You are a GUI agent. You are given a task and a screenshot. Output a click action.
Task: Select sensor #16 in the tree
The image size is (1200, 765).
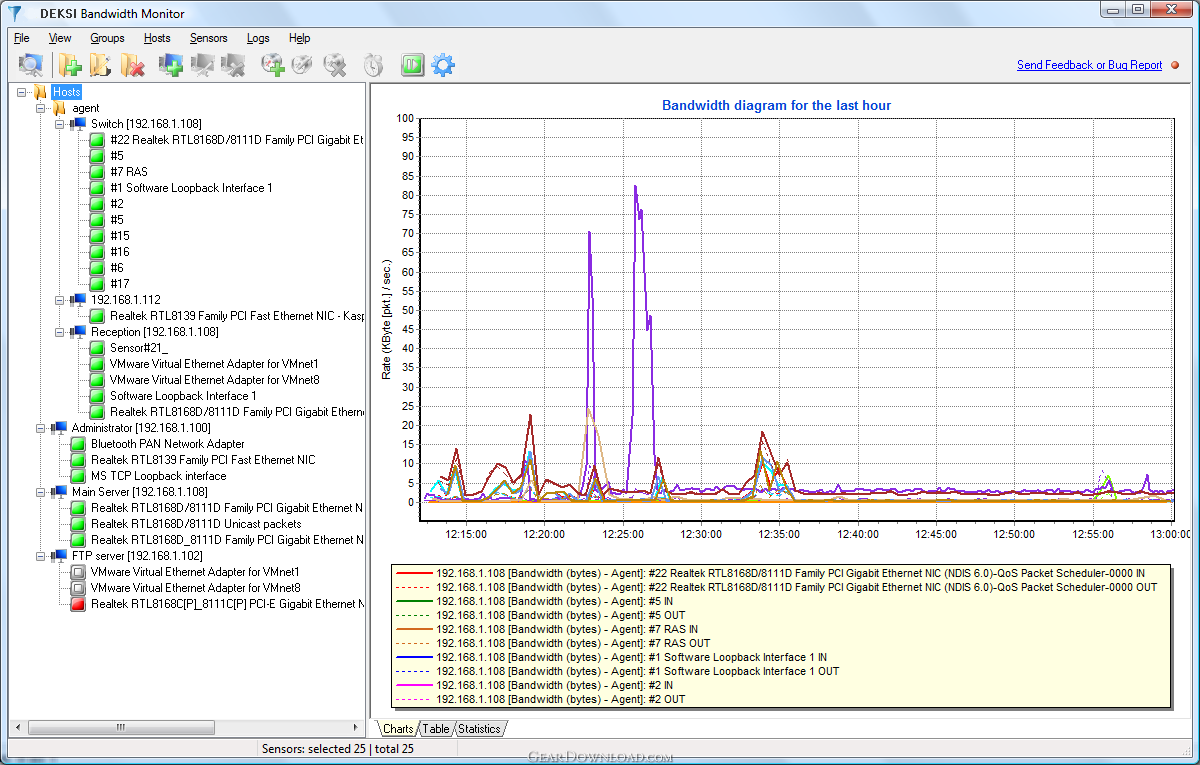coord(119,252)
